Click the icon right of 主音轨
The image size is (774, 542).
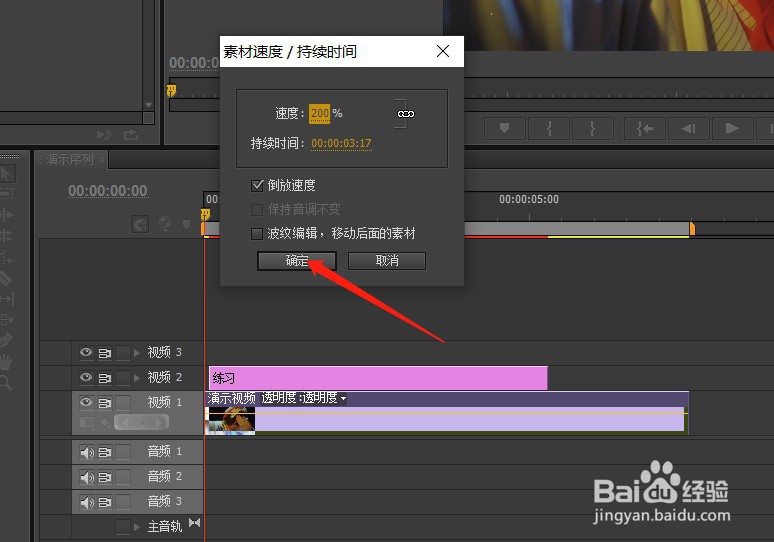coord(194,522)
